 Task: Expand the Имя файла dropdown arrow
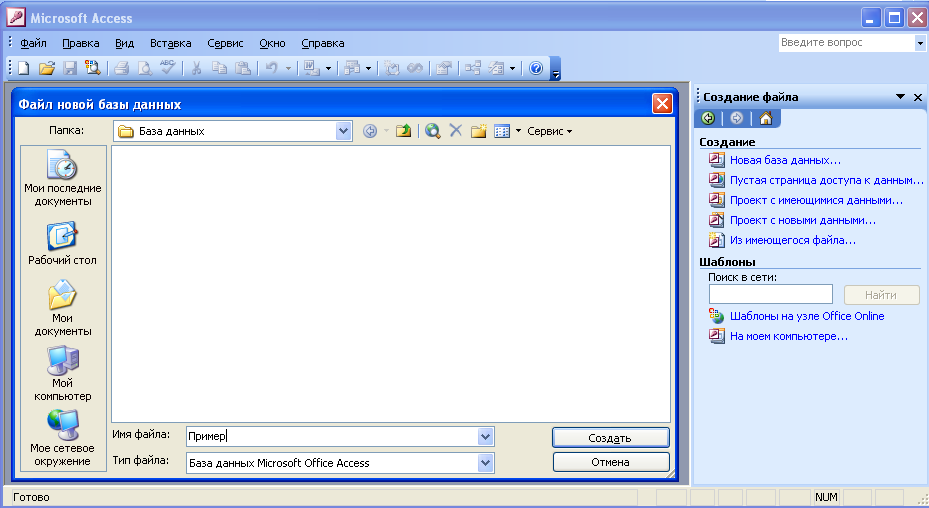[x=485, y=437]
